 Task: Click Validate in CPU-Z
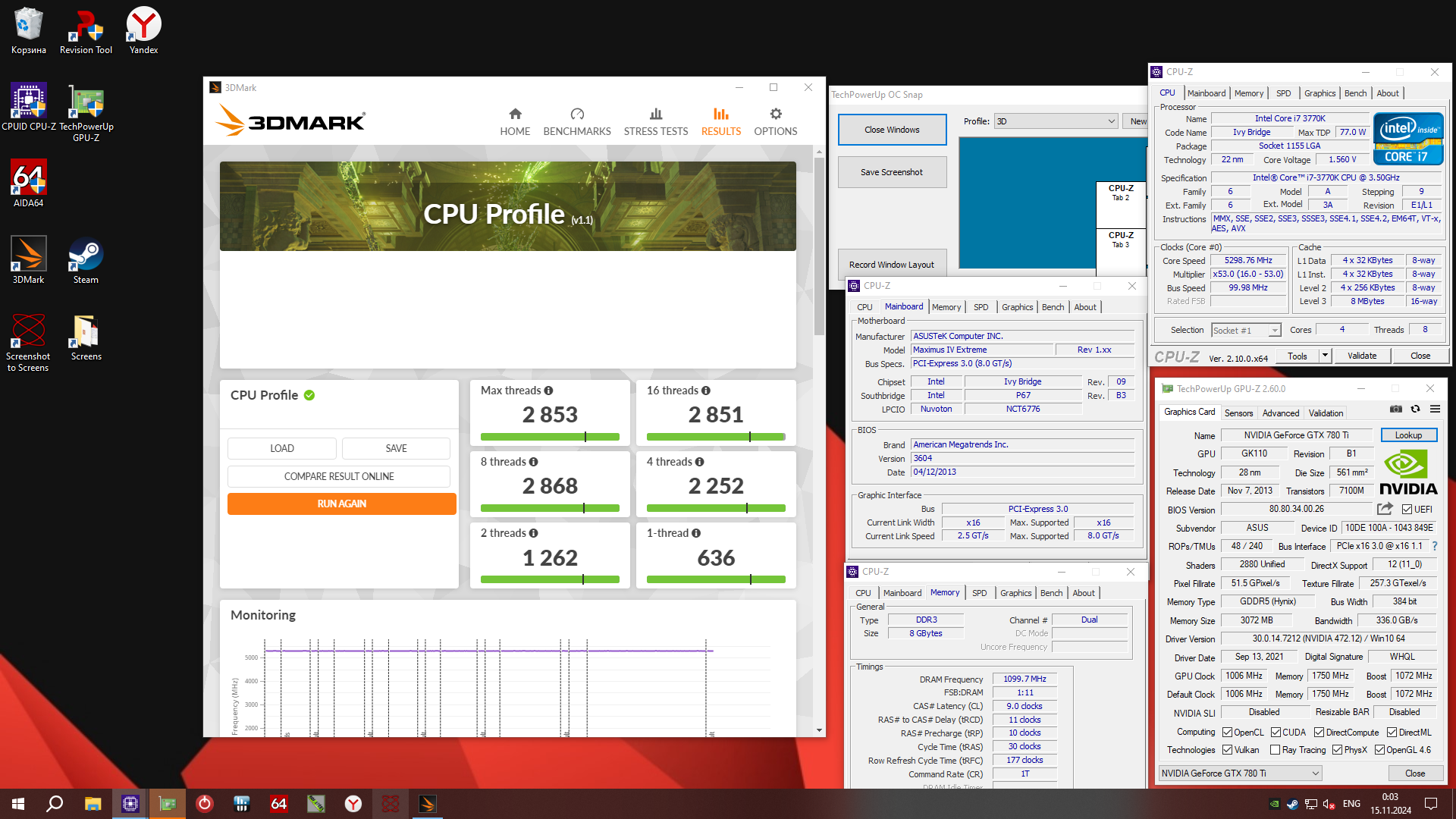[1362, 356]
